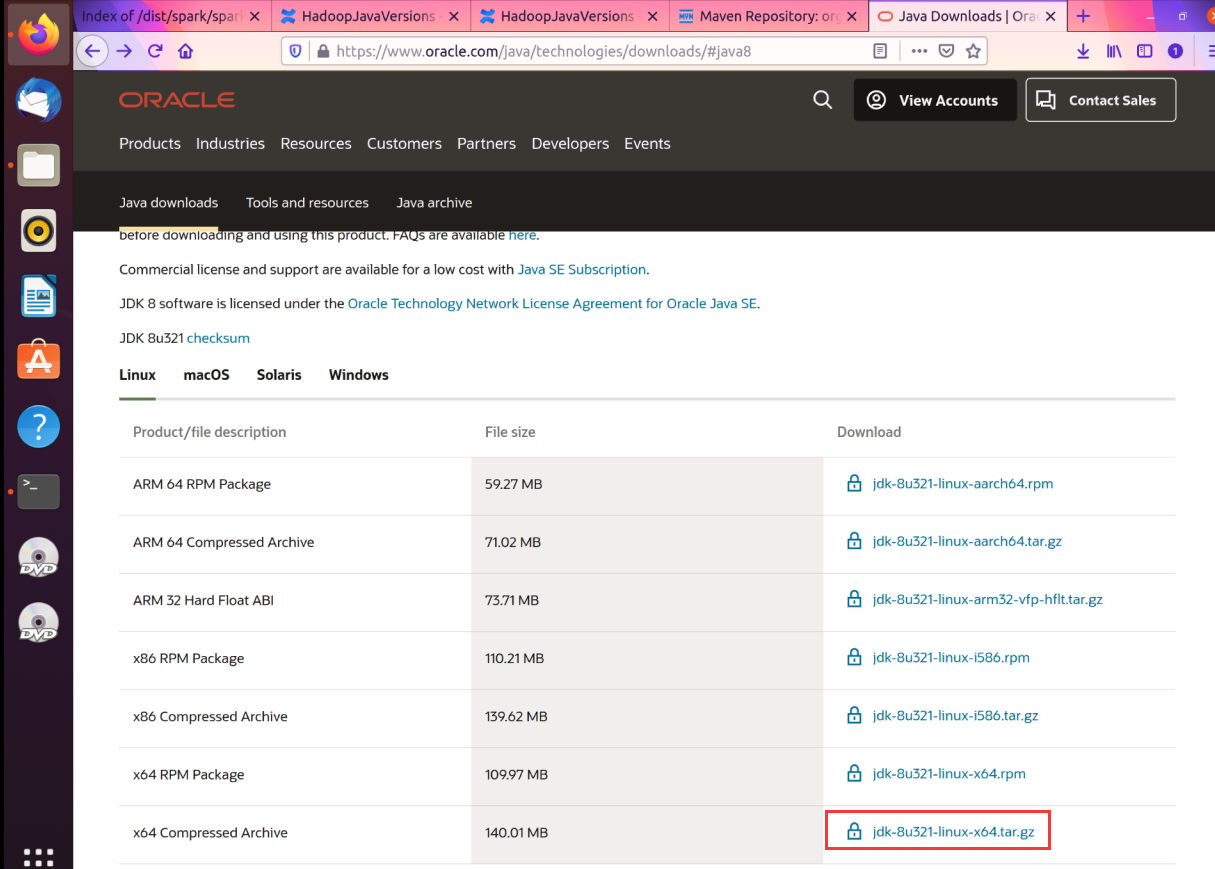Switch to the second HadoopJavaVersions tab
1215x869 pixels.
pyautogui.click(x=569, y=16)
